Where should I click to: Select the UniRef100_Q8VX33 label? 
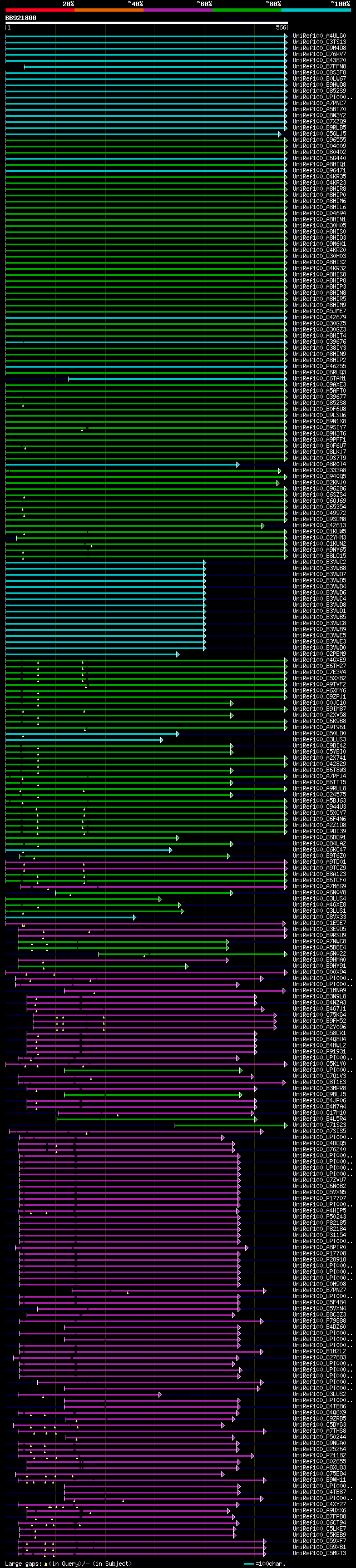(x=319, y=917)
